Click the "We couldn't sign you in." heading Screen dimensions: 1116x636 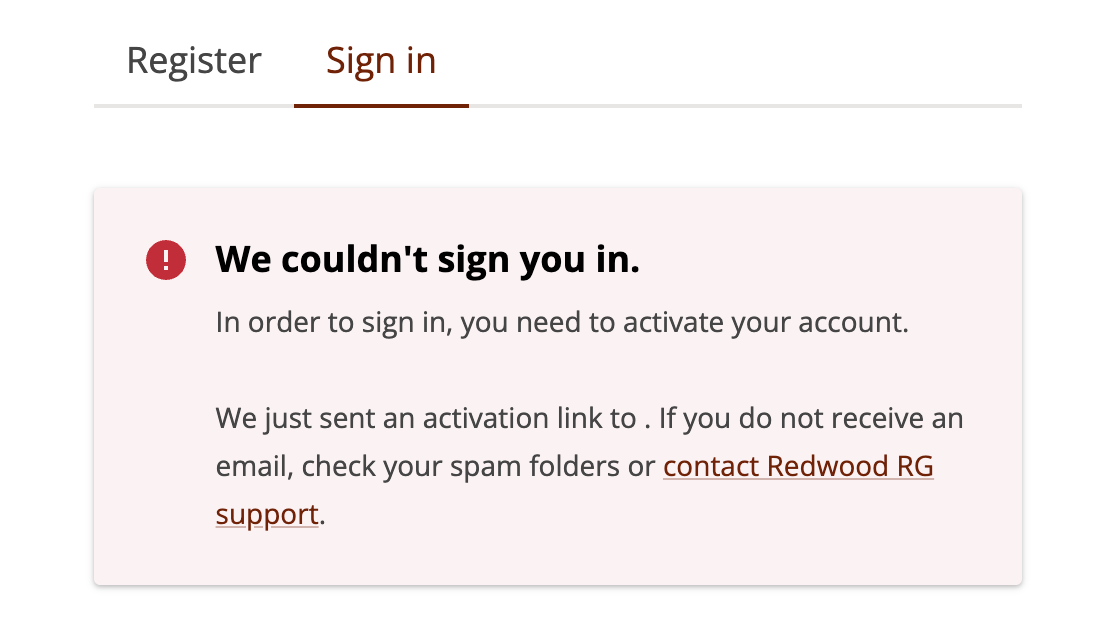tap(427, 261)
